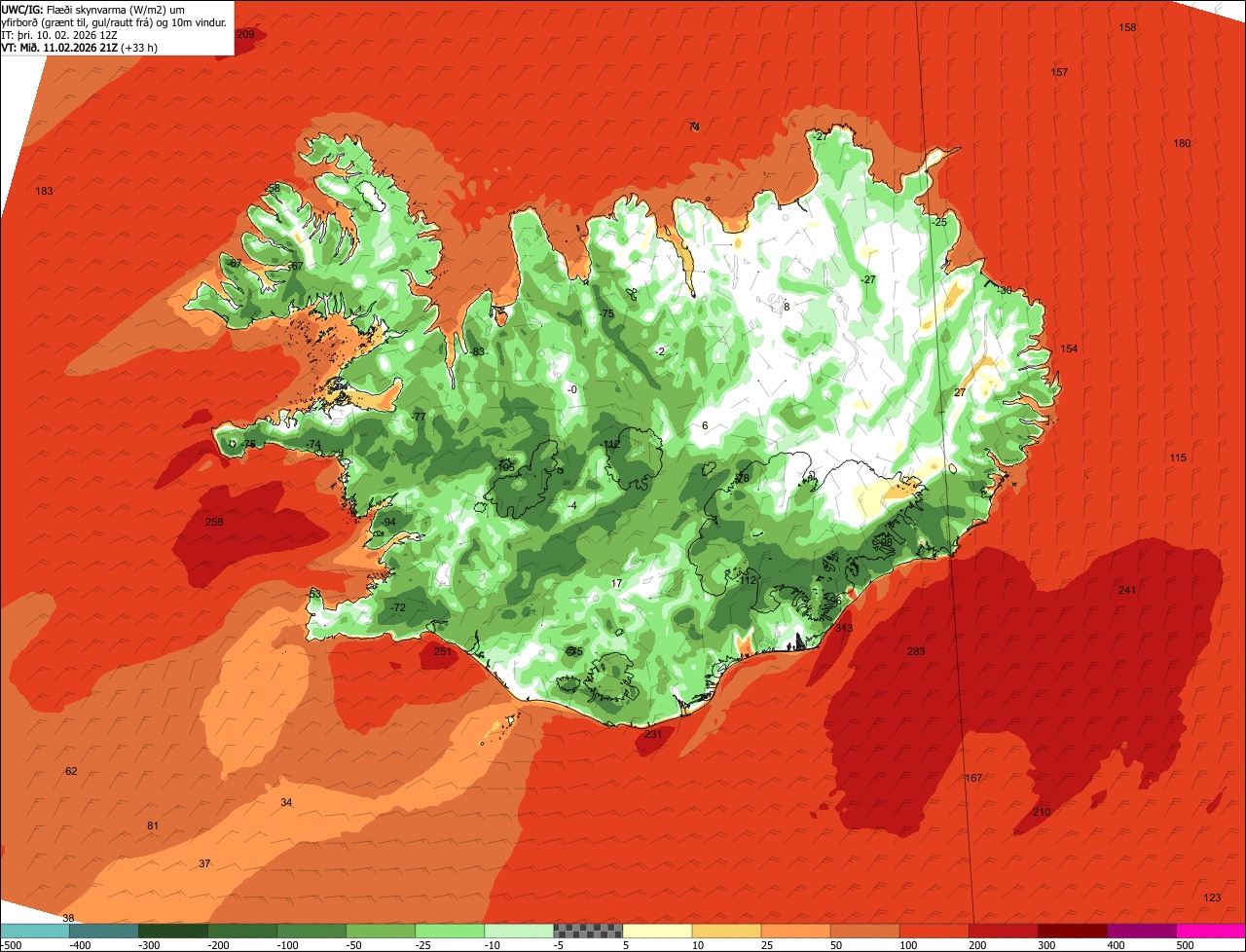The height and width of the screenshot is (952, 1246).
Task: Select the 180 value on the map
Action: [1182, 143]
